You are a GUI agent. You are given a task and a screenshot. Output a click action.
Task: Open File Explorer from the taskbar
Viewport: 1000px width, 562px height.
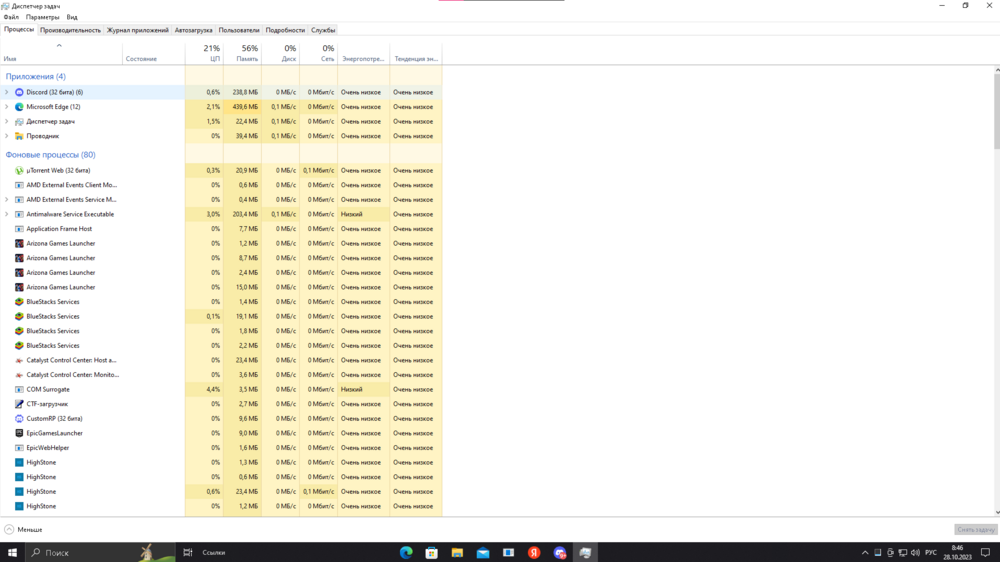tap(457, 552)
